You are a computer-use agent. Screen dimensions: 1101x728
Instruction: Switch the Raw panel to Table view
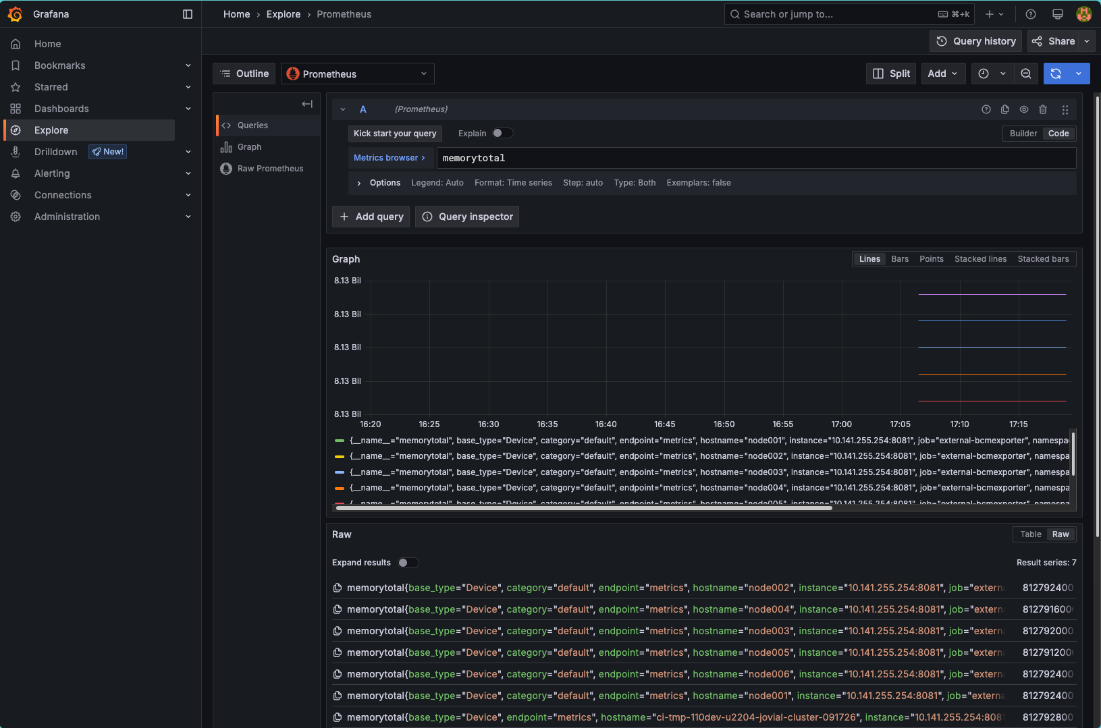pyautogui.click(x=1031, y=533)
